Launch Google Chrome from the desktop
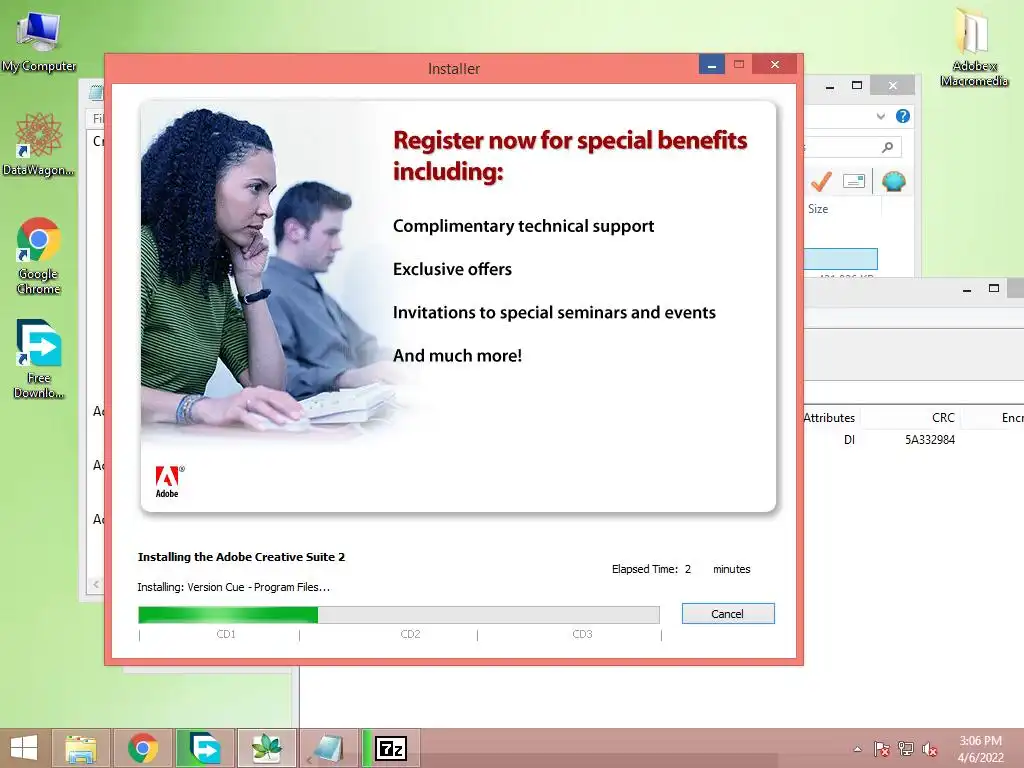 [x=39, y=256]
